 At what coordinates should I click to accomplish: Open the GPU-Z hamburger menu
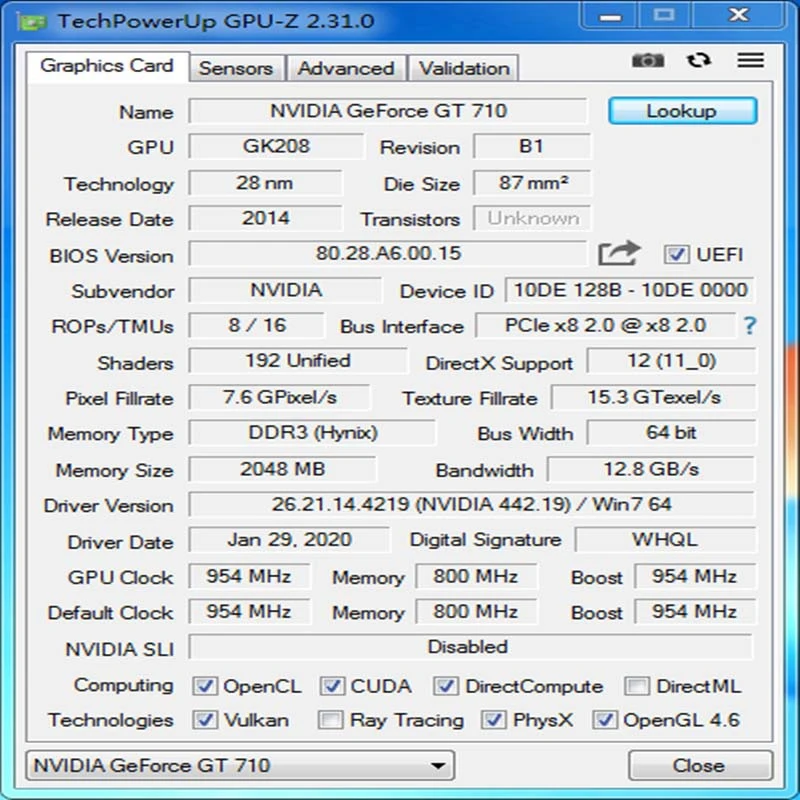coord(751,61)
